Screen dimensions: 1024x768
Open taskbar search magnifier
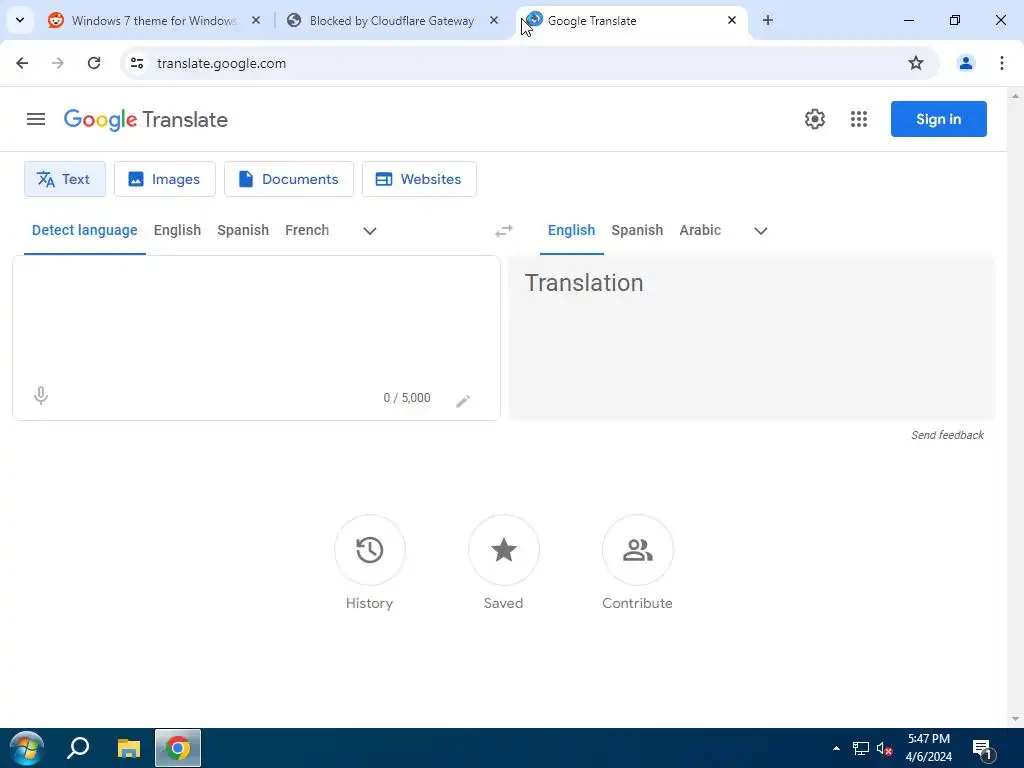[x=78, y=748]
